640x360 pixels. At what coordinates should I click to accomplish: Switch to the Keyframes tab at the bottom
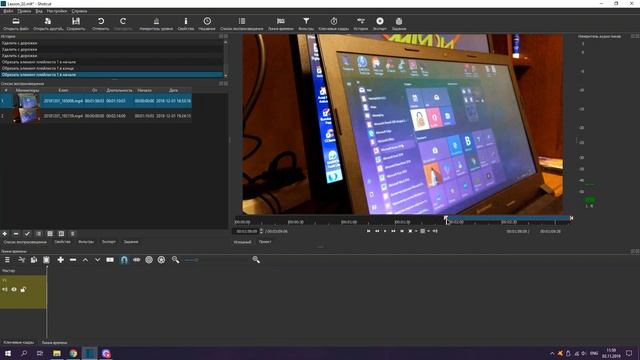19,342
